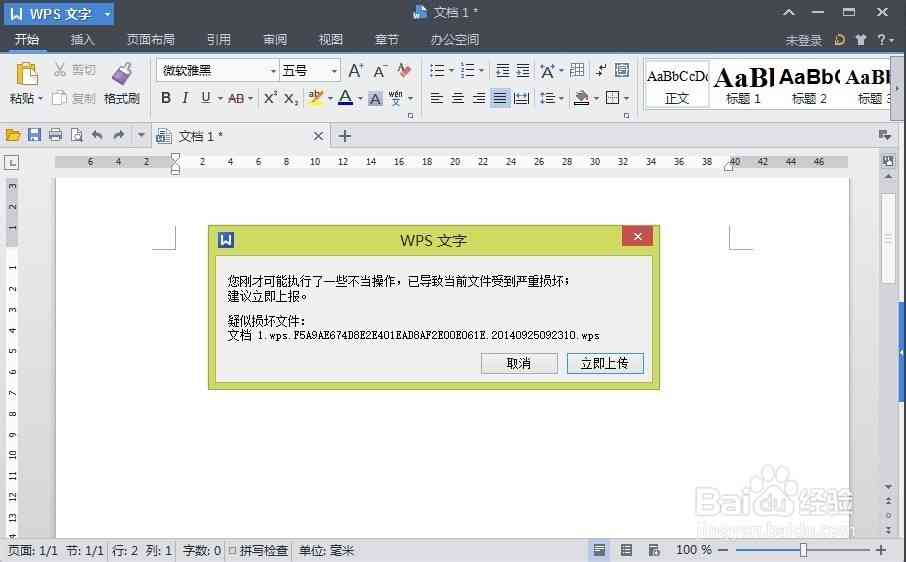The width and height of the screenshot is (906, 562).
Task: Click the redo arrow icon
Action: [x=118, y=135]
